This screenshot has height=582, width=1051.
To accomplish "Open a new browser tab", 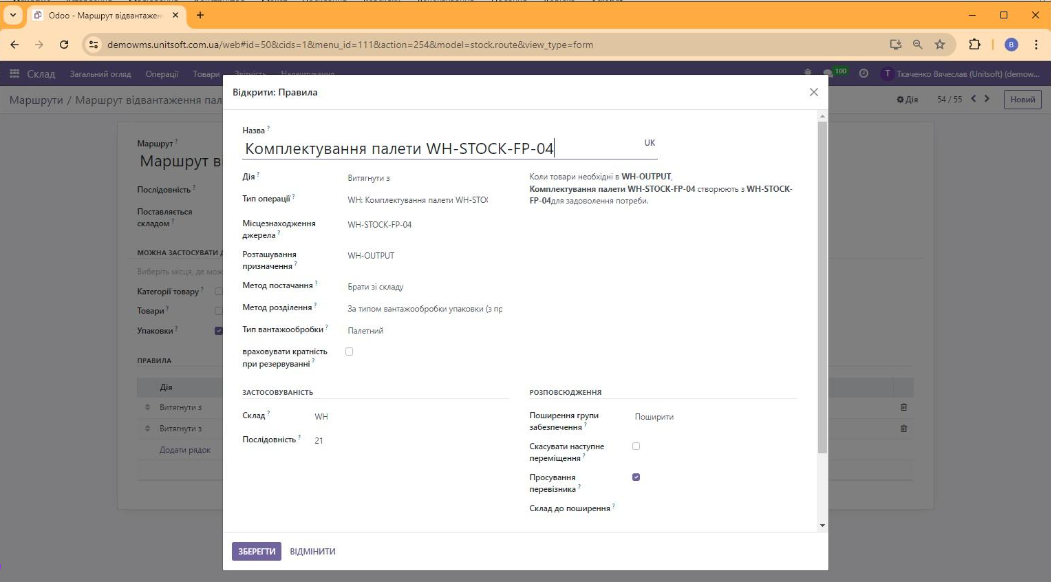I will click(x=200, y=15).
